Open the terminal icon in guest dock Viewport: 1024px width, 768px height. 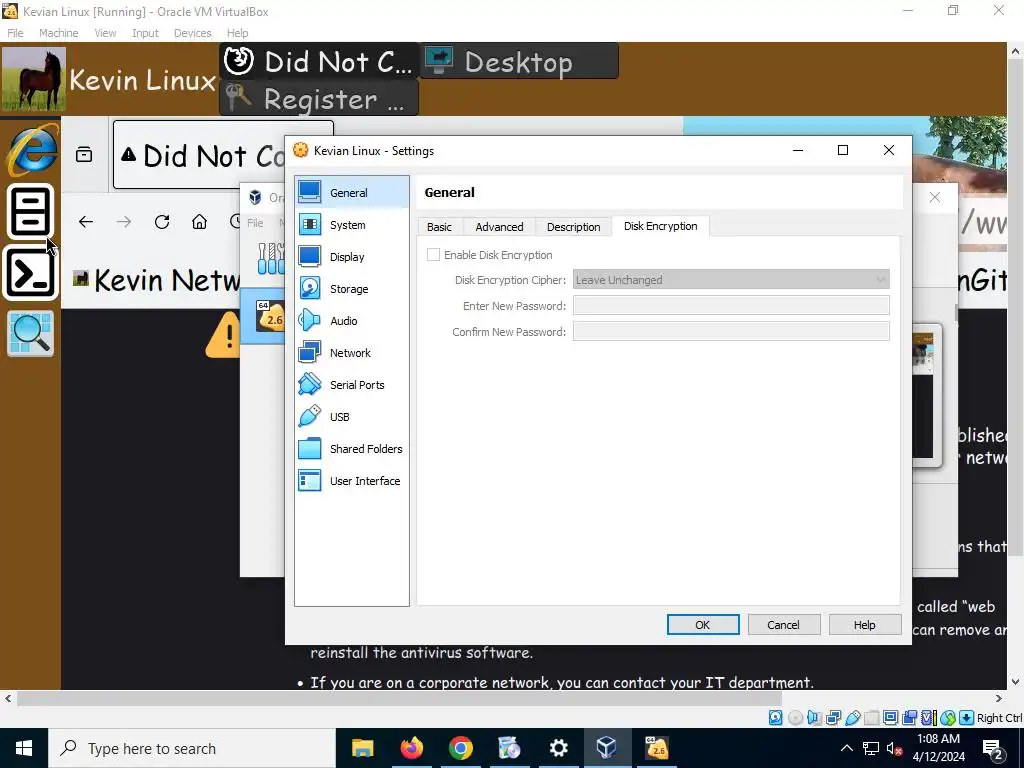pos(30,274)
